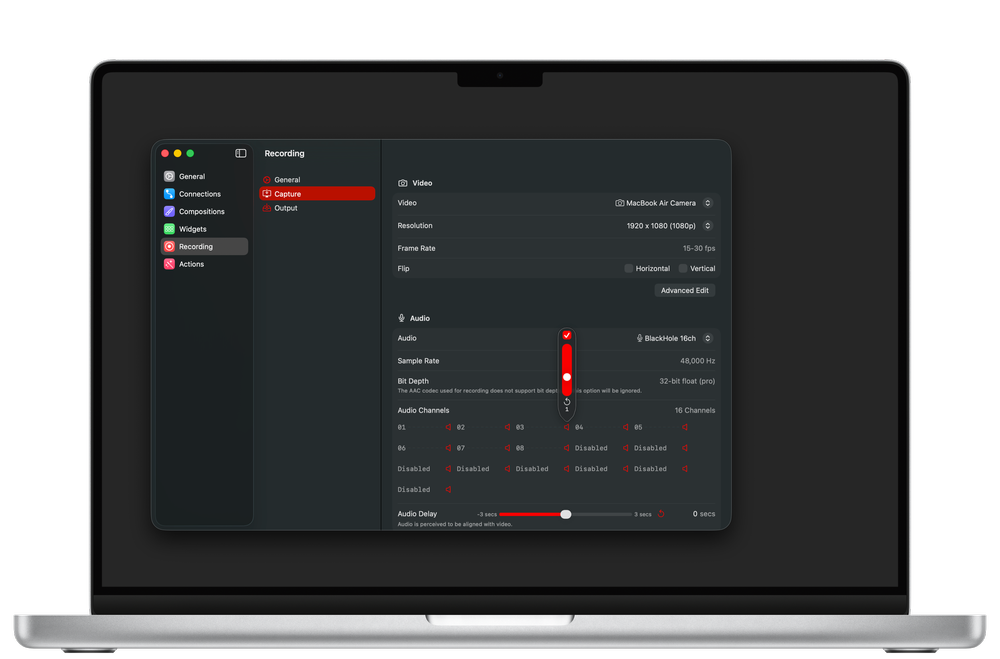Click the Audio Delay slider handle
The height and width of the screenshot is (659, 1000).
tap(566, 514)
